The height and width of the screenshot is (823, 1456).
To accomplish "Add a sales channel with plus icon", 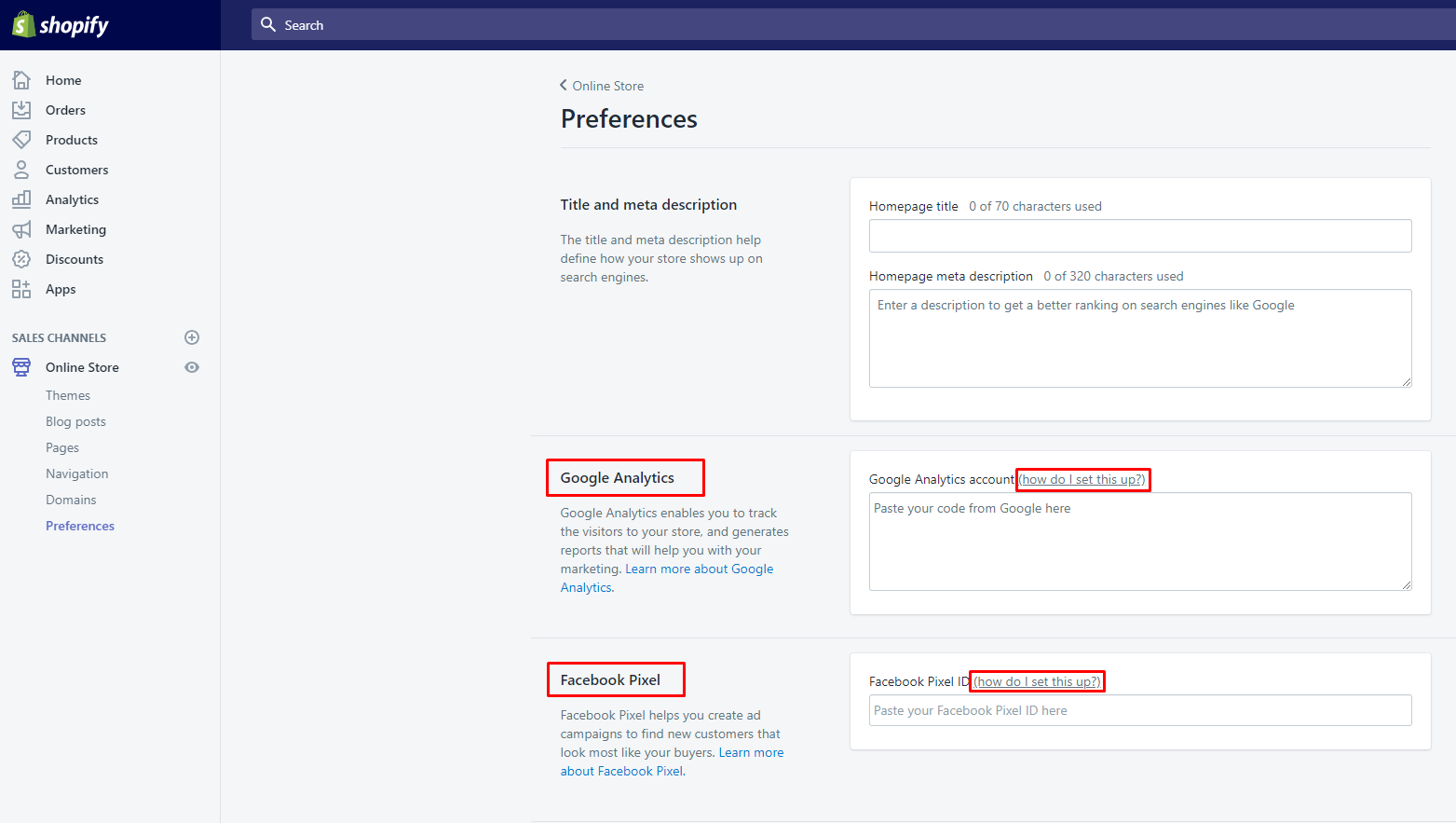I will 192,337.
